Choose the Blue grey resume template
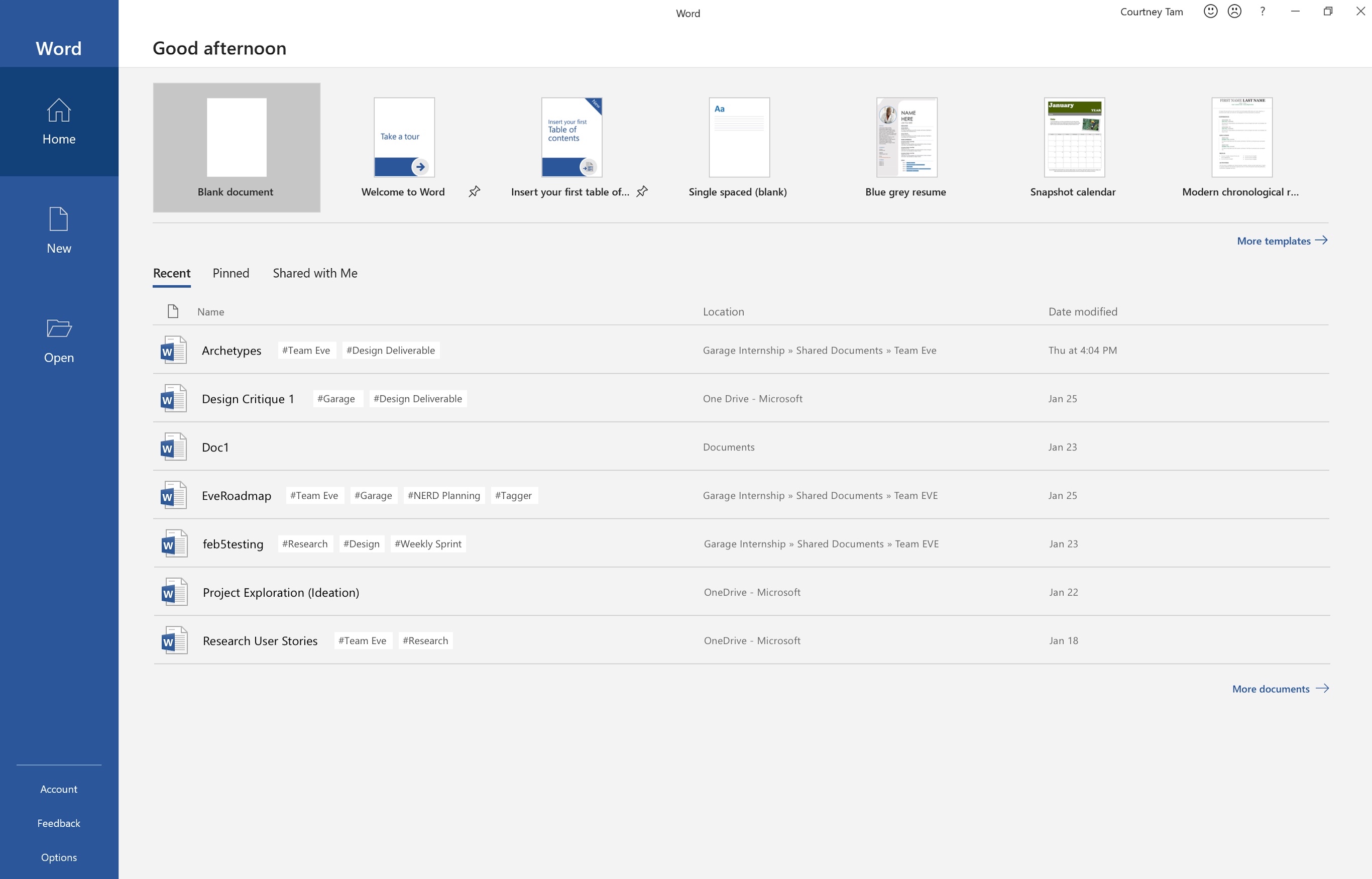1372x879 pixels. [907, 137]
